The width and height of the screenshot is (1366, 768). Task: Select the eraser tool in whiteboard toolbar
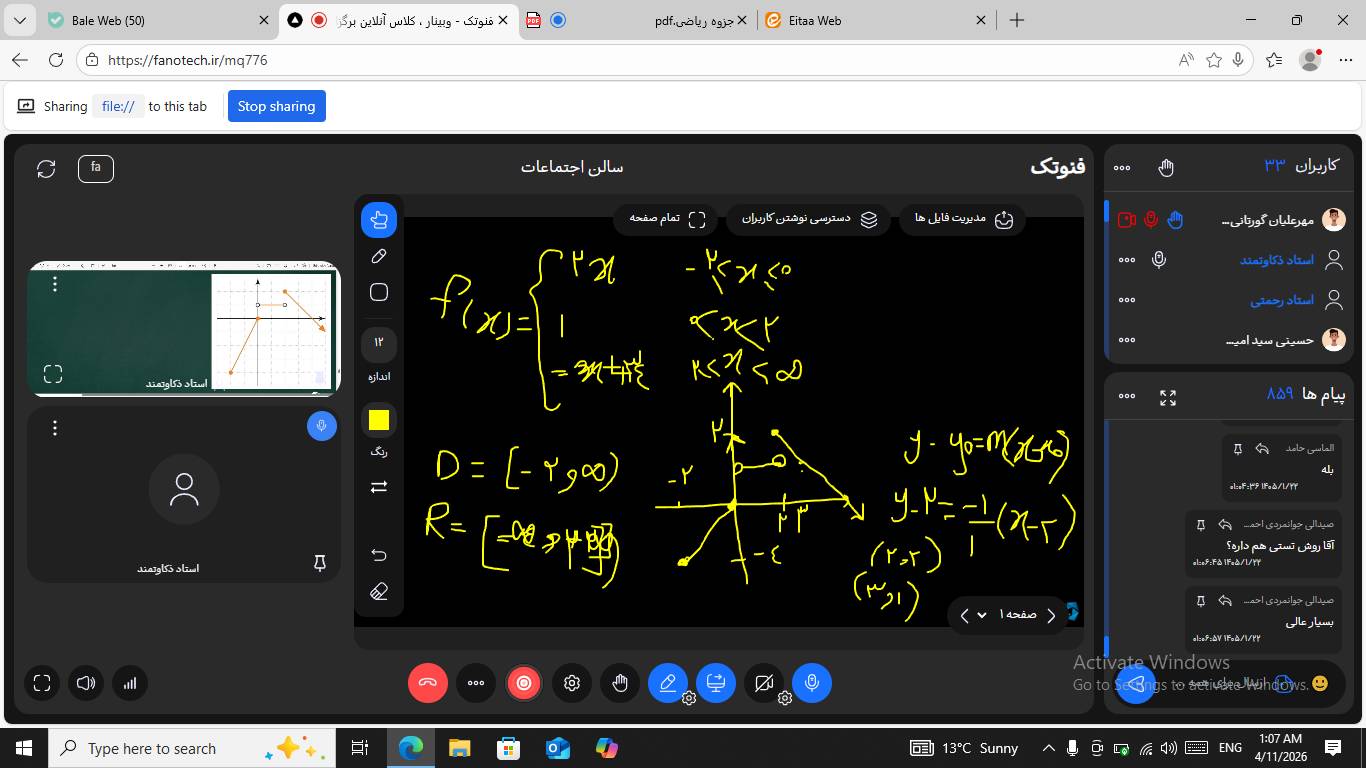[379, 592]
